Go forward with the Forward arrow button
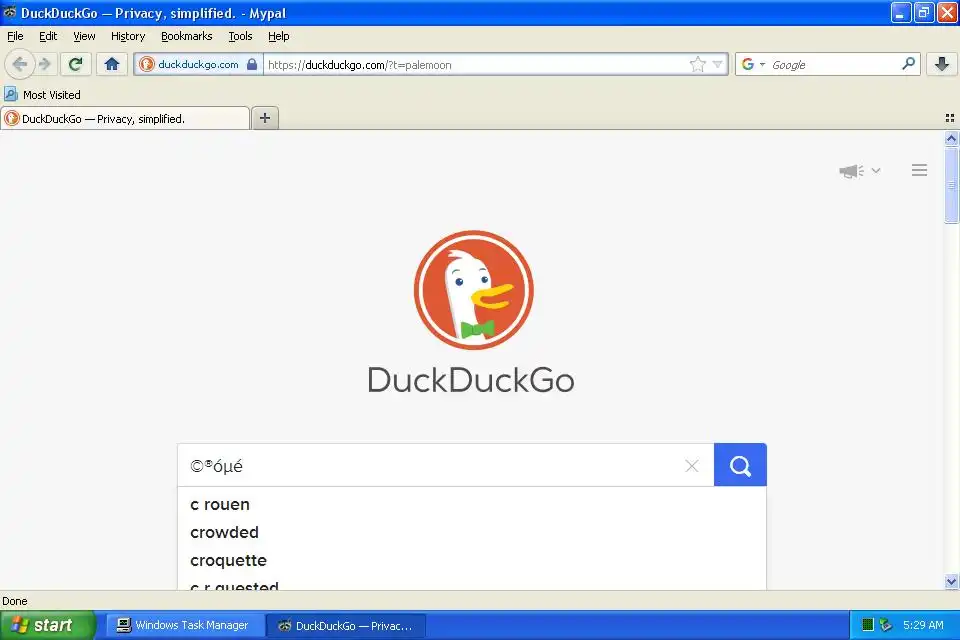Screen dimensions: 960x640 tap(45, 64)
